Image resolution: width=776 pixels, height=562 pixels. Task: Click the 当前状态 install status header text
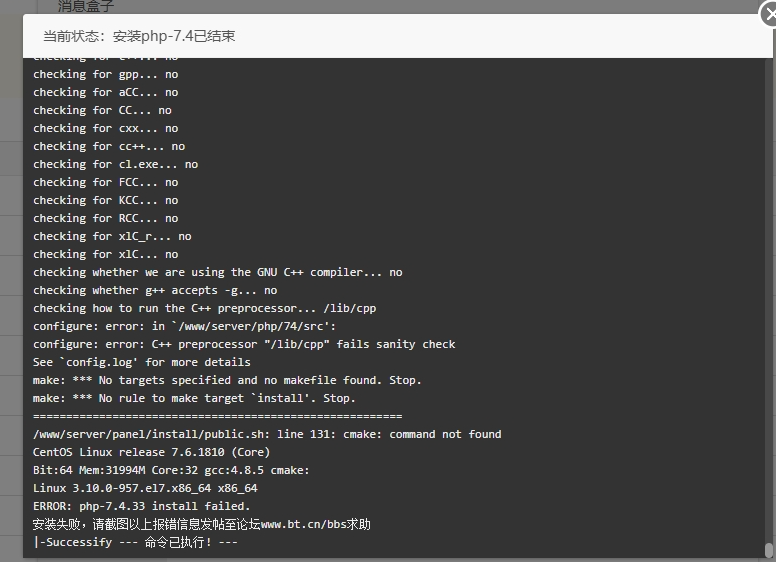coord(139,36)
